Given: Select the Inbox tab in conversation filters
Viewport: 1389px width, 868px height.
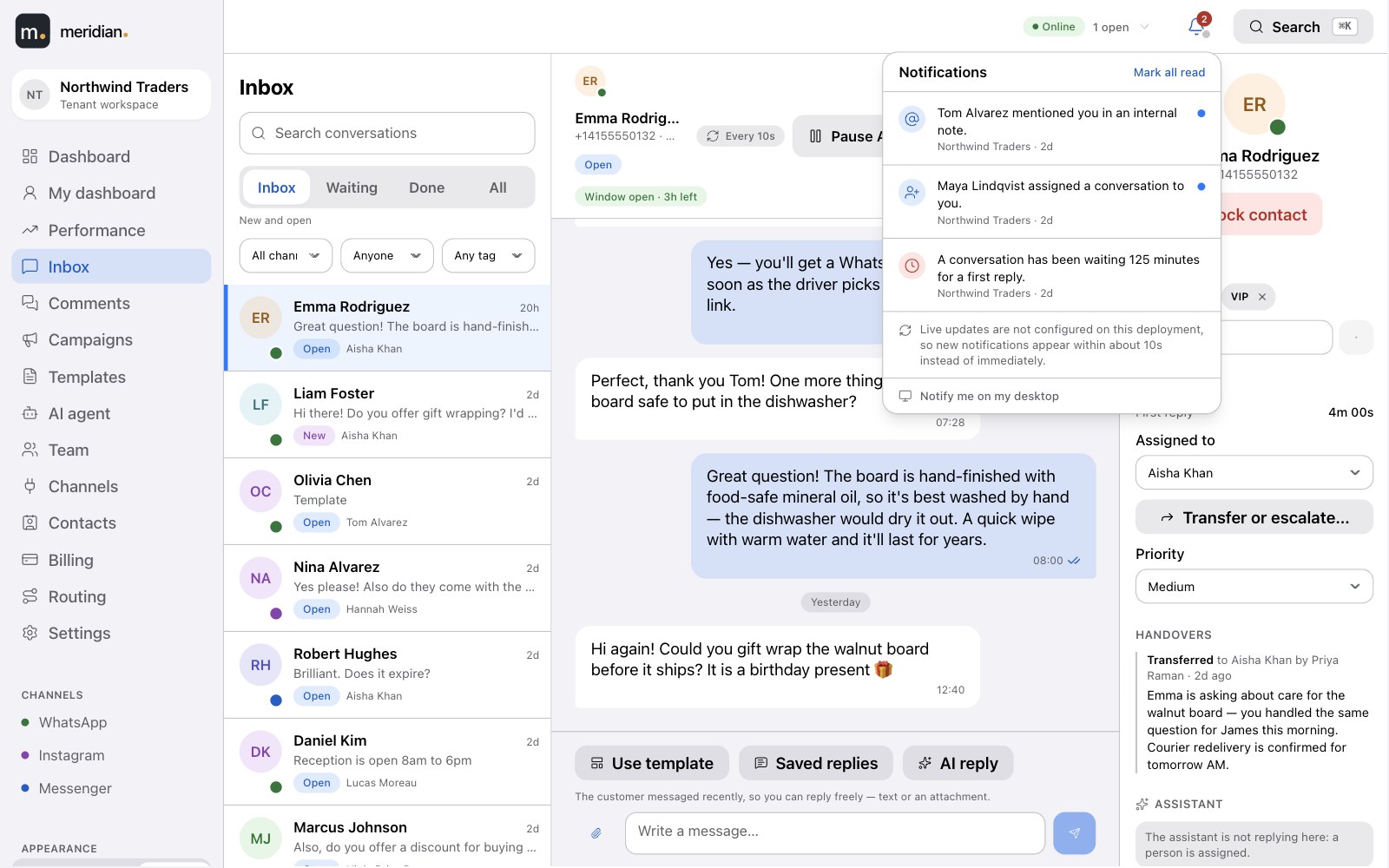Looking at the screenshot, I should [x=276, y=187].
